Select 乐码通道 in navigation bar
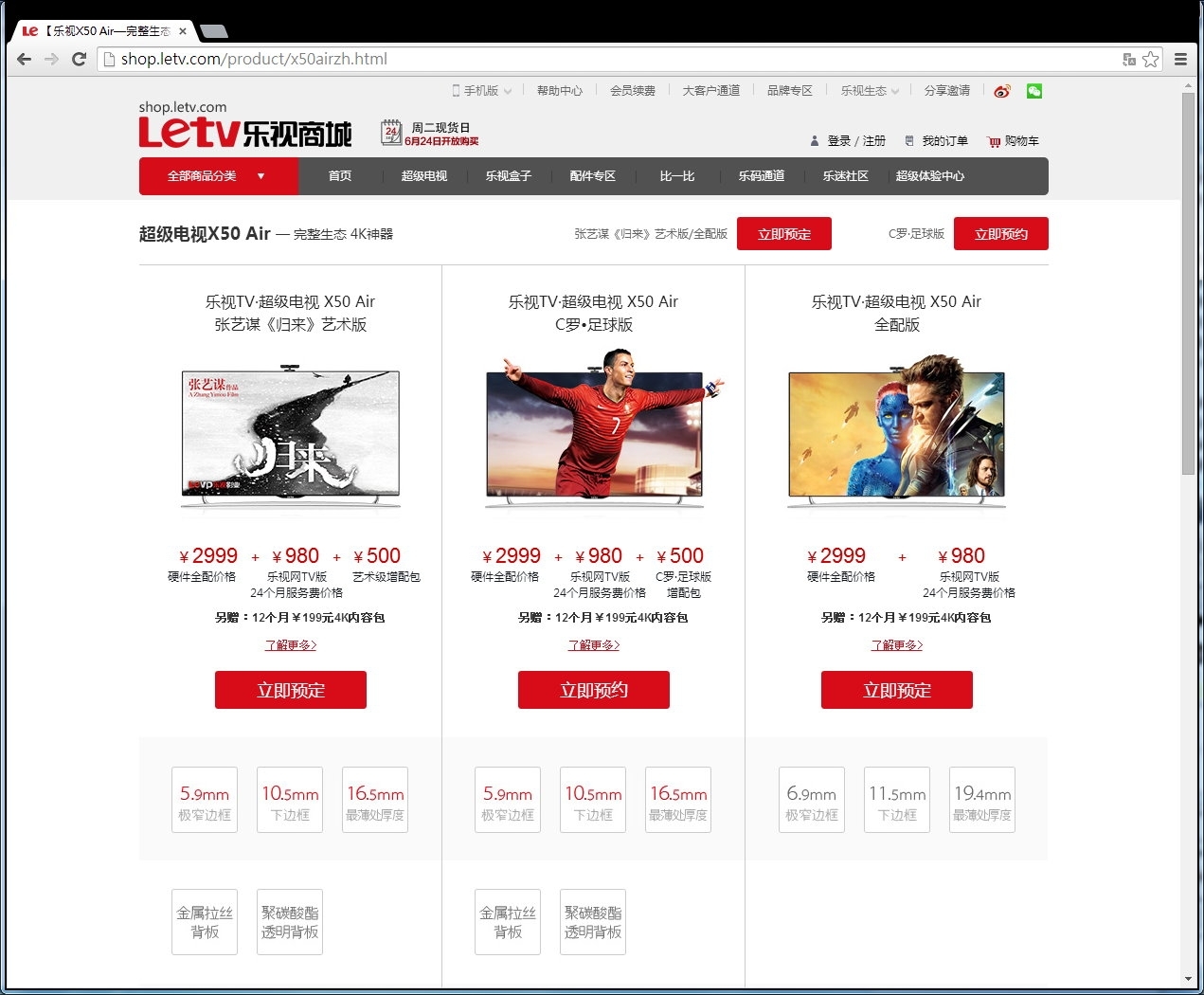 click(x=762, y=176)
